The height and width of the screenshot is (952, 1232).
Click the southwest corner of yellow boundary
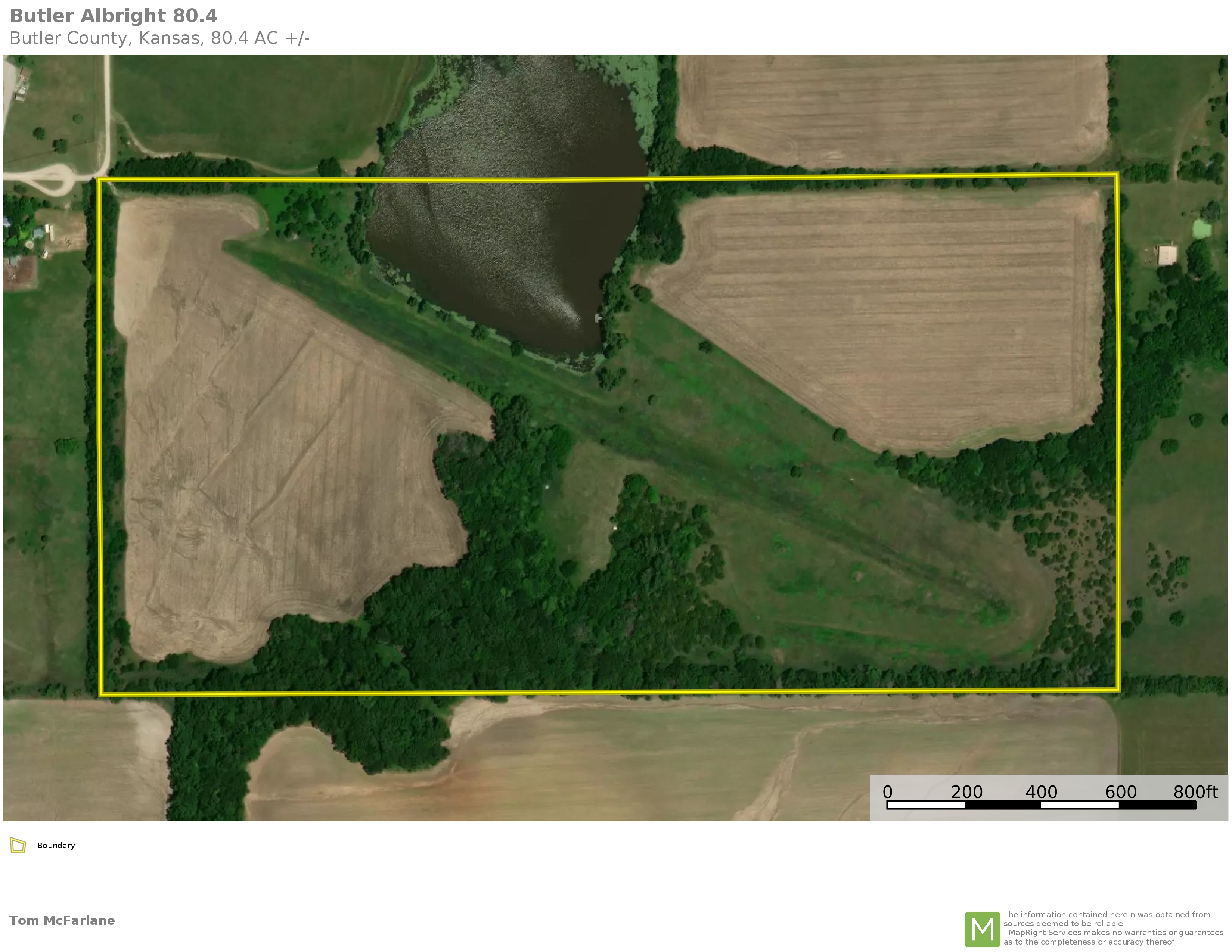tap(102, 694)
